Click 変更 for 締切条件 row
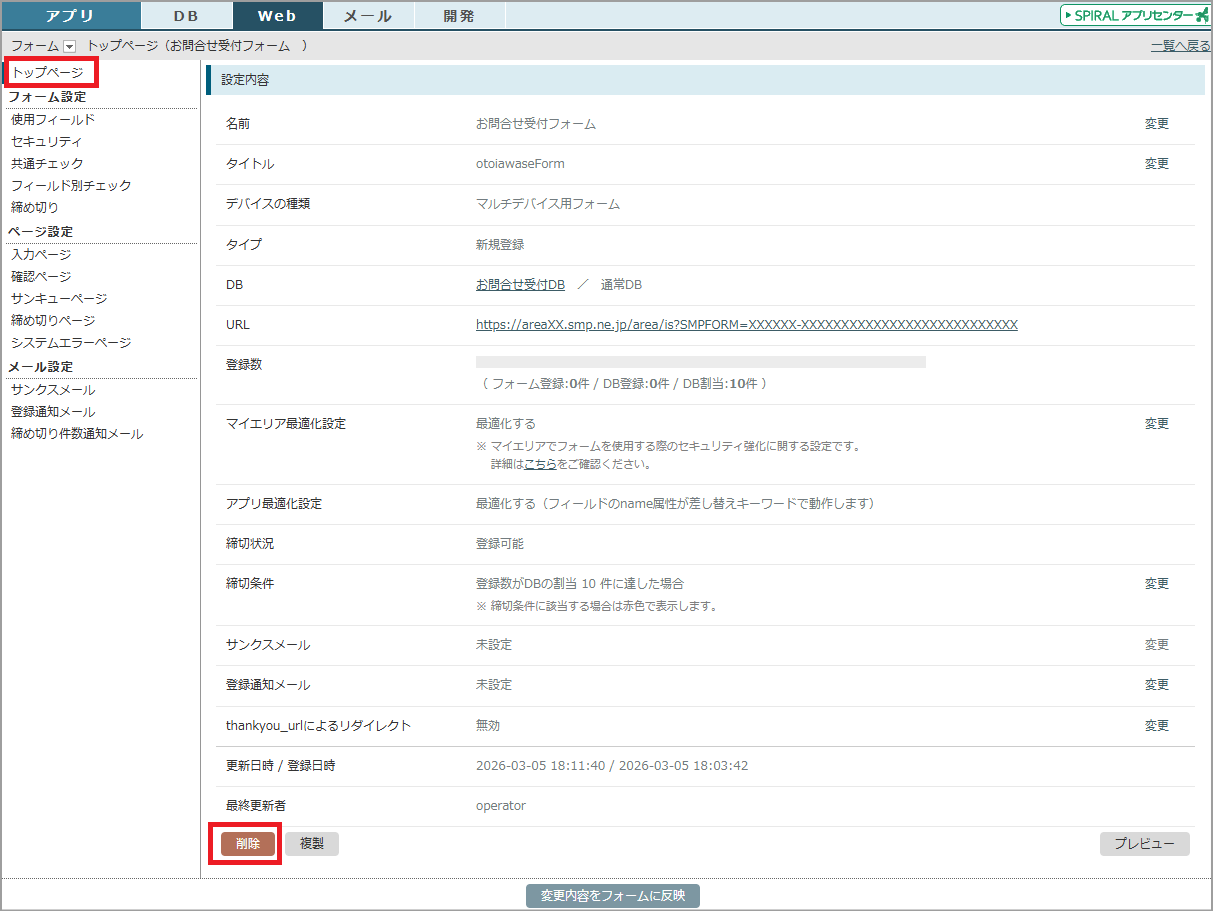The width and height of the screenshot is (1213, 911). coord(1156,584)
